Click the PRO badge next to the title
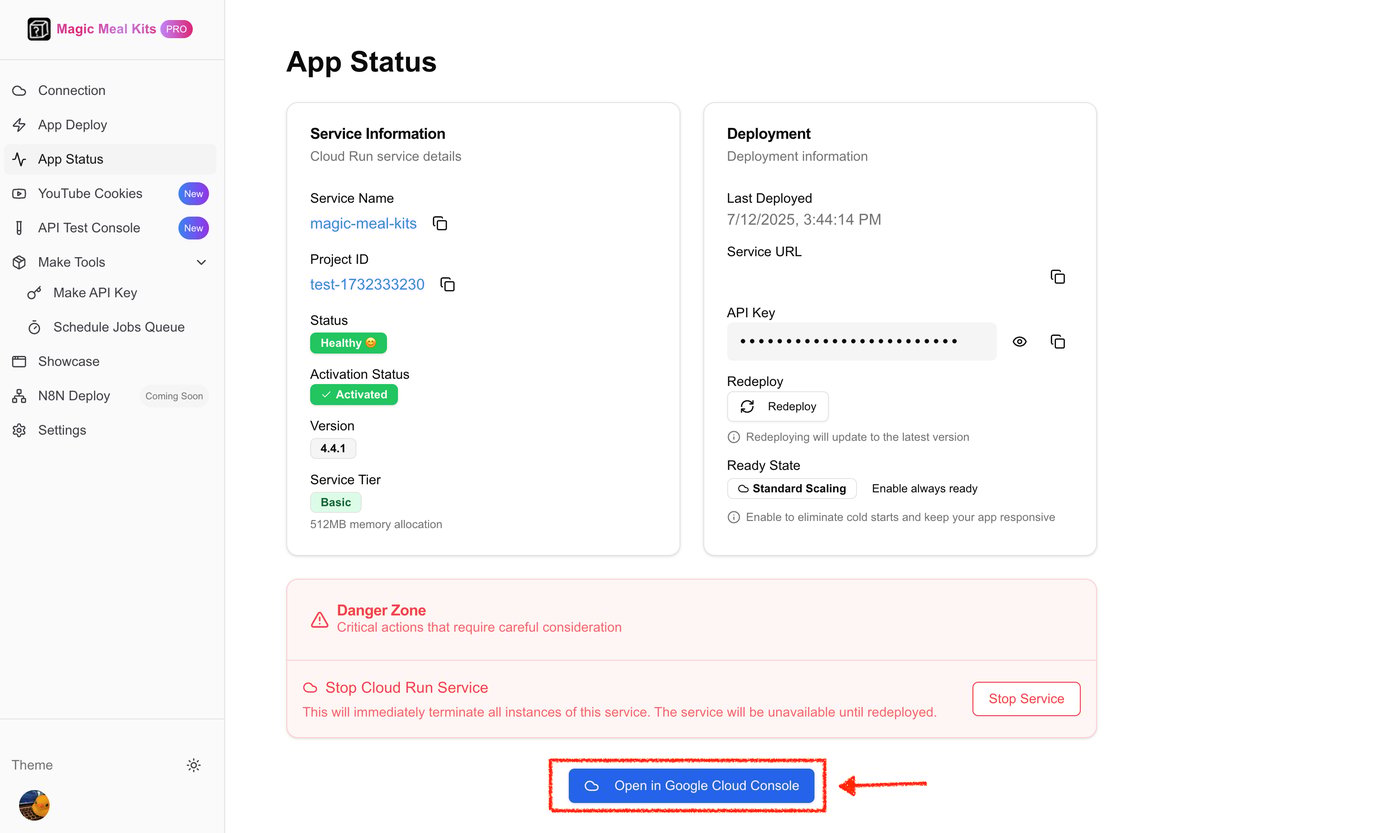Image resolution: width=1400 pixels, height=833 pixels. pos(176,29)
